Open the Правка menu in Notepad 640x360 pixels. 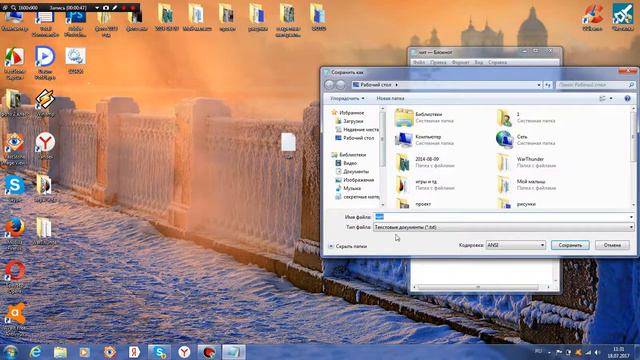pyautogui.click(x=438, y=62)
